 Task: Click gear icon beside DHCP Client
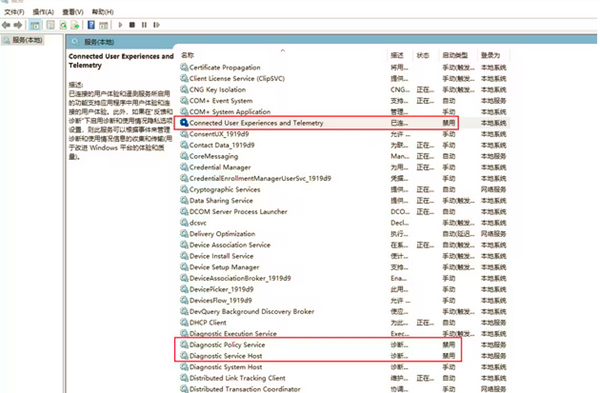(x=184, y=323)
